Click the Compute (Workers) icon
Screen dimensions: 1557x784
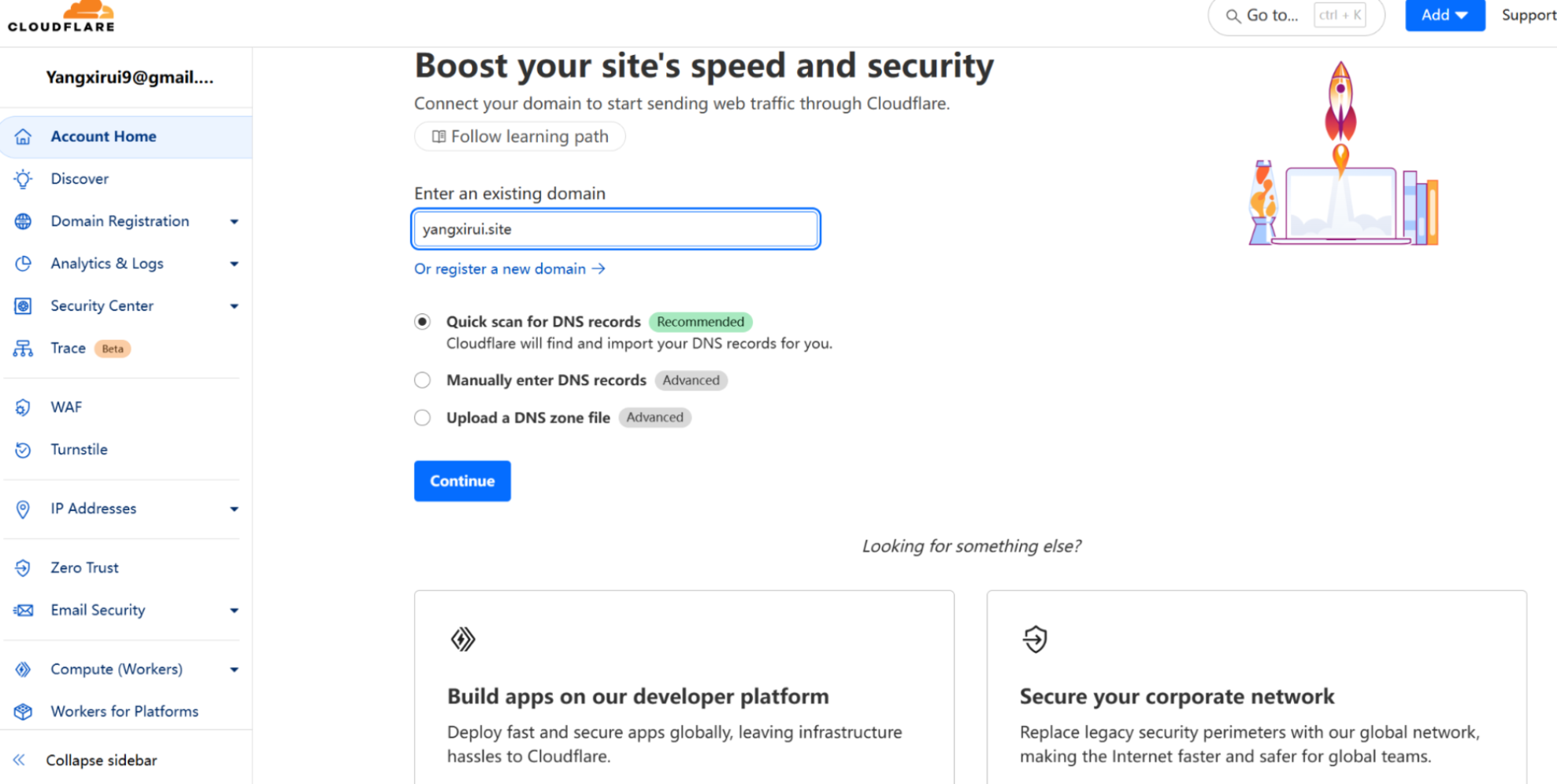[x=23, y=669]
